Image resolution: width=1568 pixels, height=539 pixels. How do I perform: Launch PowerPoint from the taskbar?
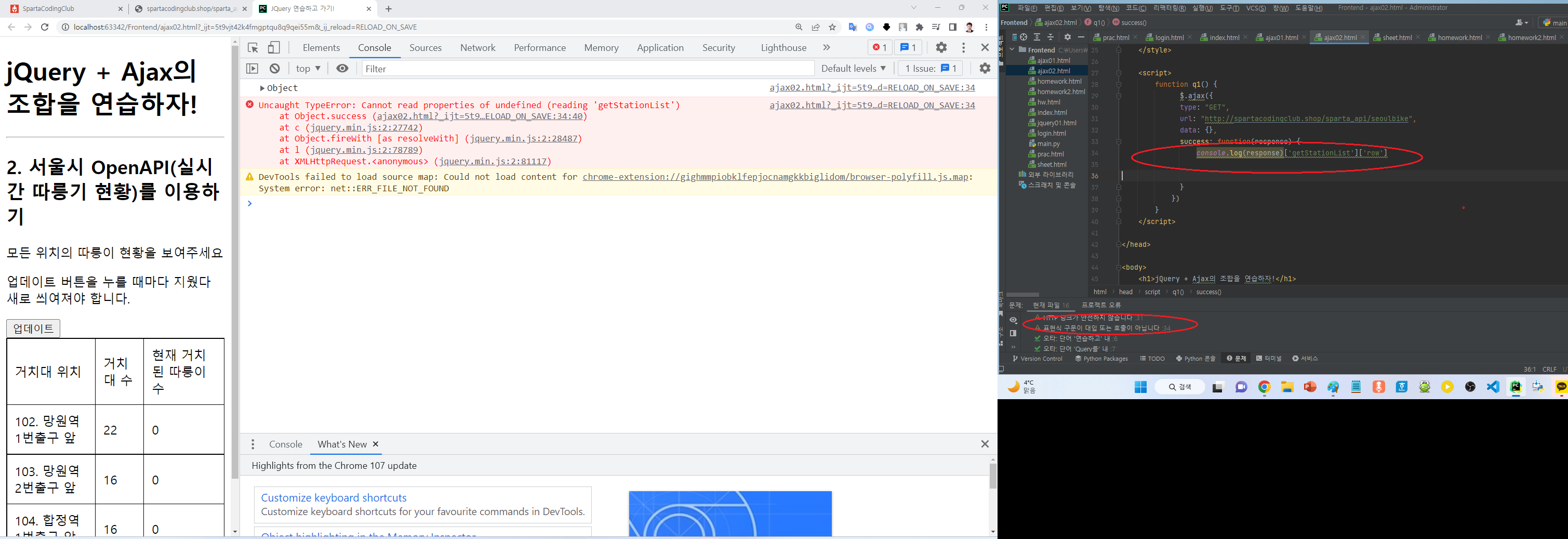point(1310,387)
